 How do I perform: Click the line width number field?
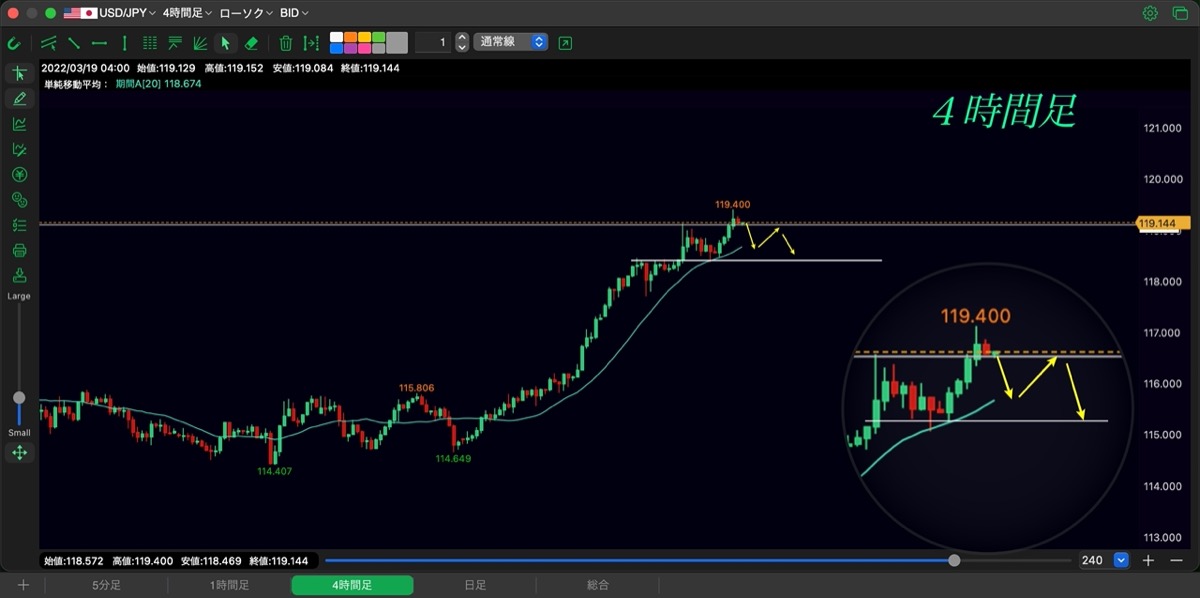[432, 42]
